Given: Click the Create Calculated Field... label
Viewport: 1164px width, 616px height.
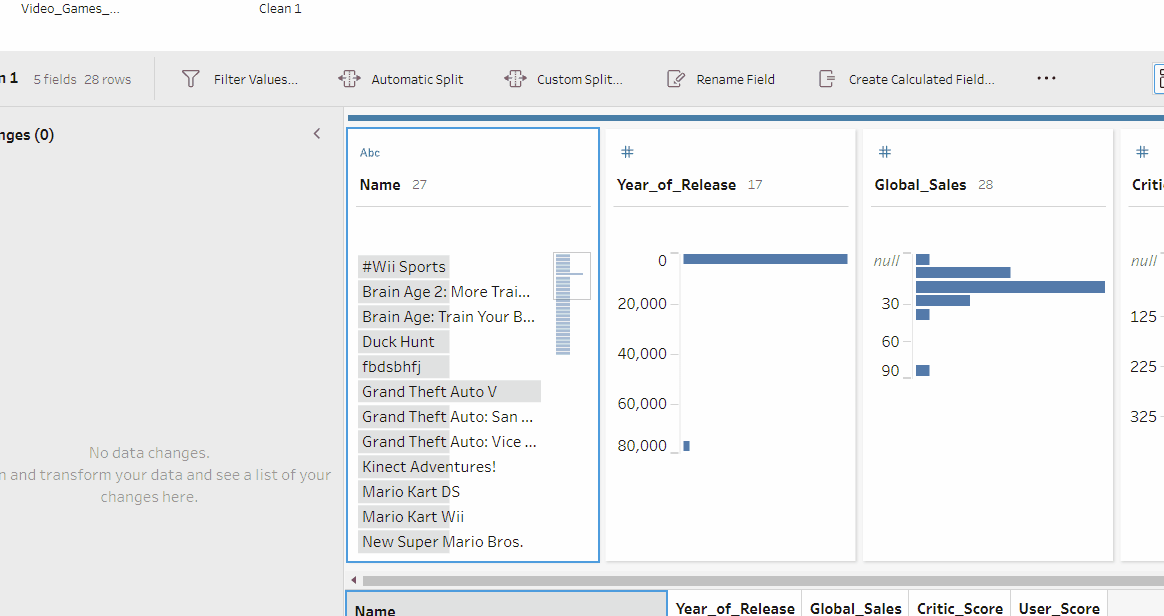Looking at the screenshot, I should pos(921,79).
